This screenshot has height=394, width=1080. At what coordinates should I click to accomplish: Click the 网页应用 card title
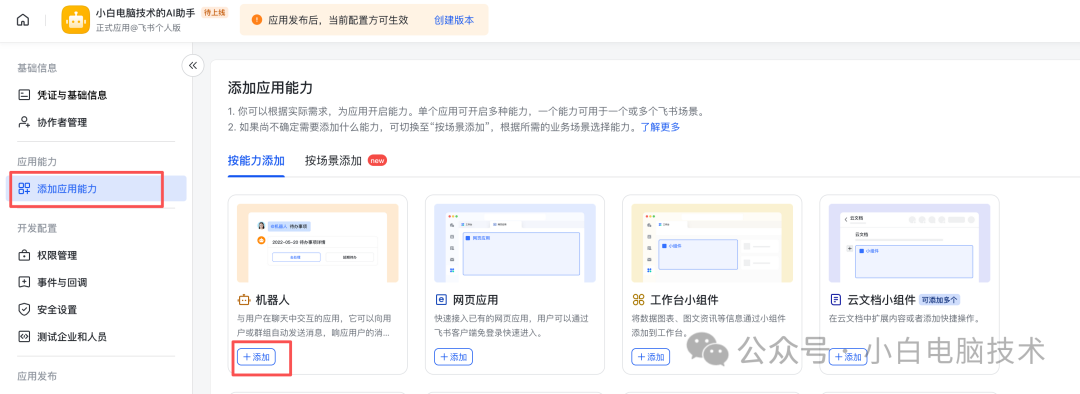click(x=475, y=300)
